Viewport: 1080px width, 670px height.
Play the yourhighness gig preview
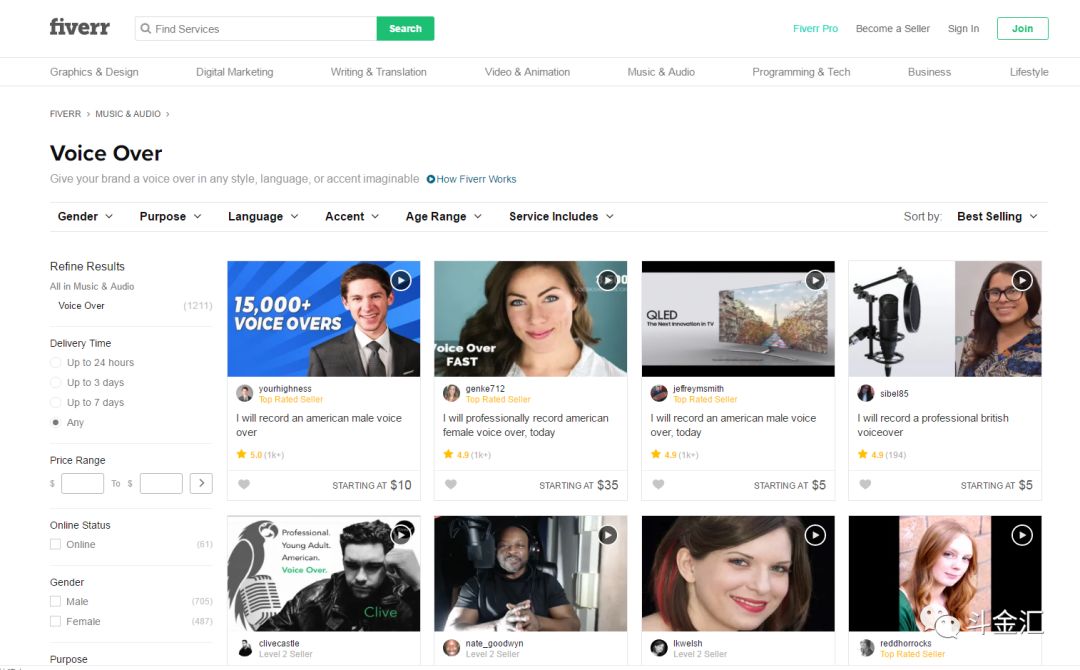pyautogui.click(x=401, y=280)
